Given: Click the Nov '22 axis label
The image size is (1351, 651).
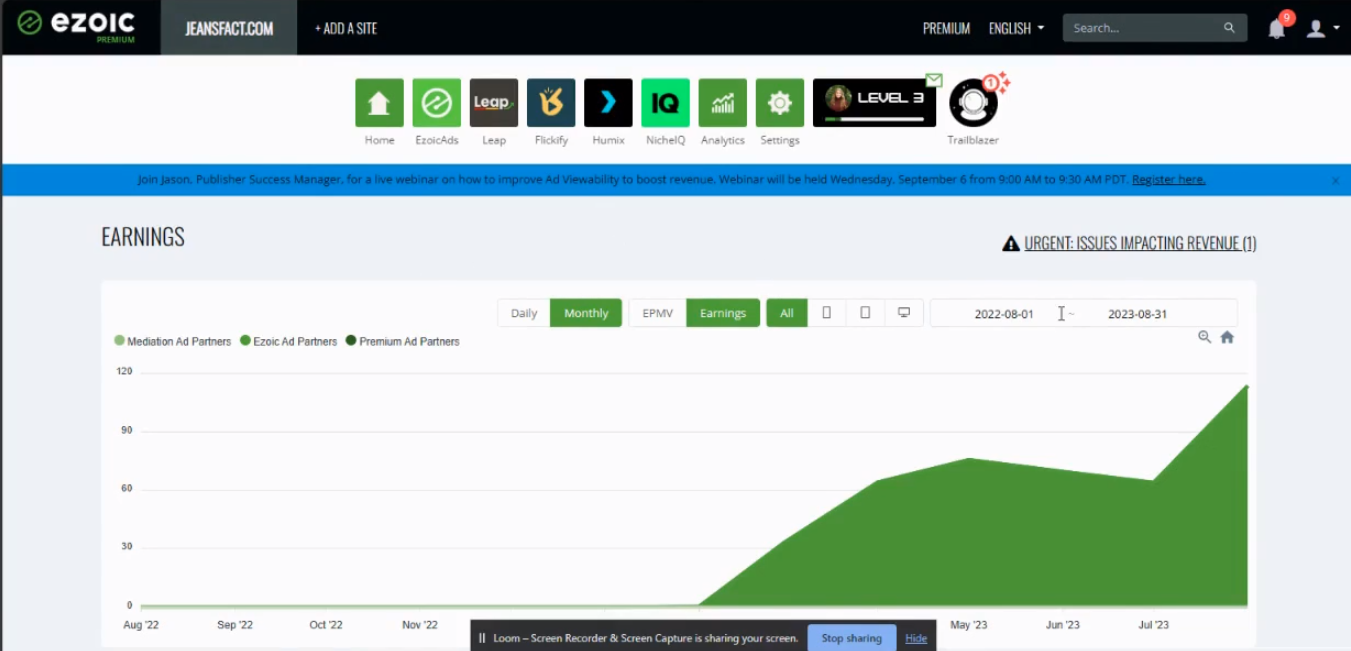Looking at the screenshot, I should 419,625.
